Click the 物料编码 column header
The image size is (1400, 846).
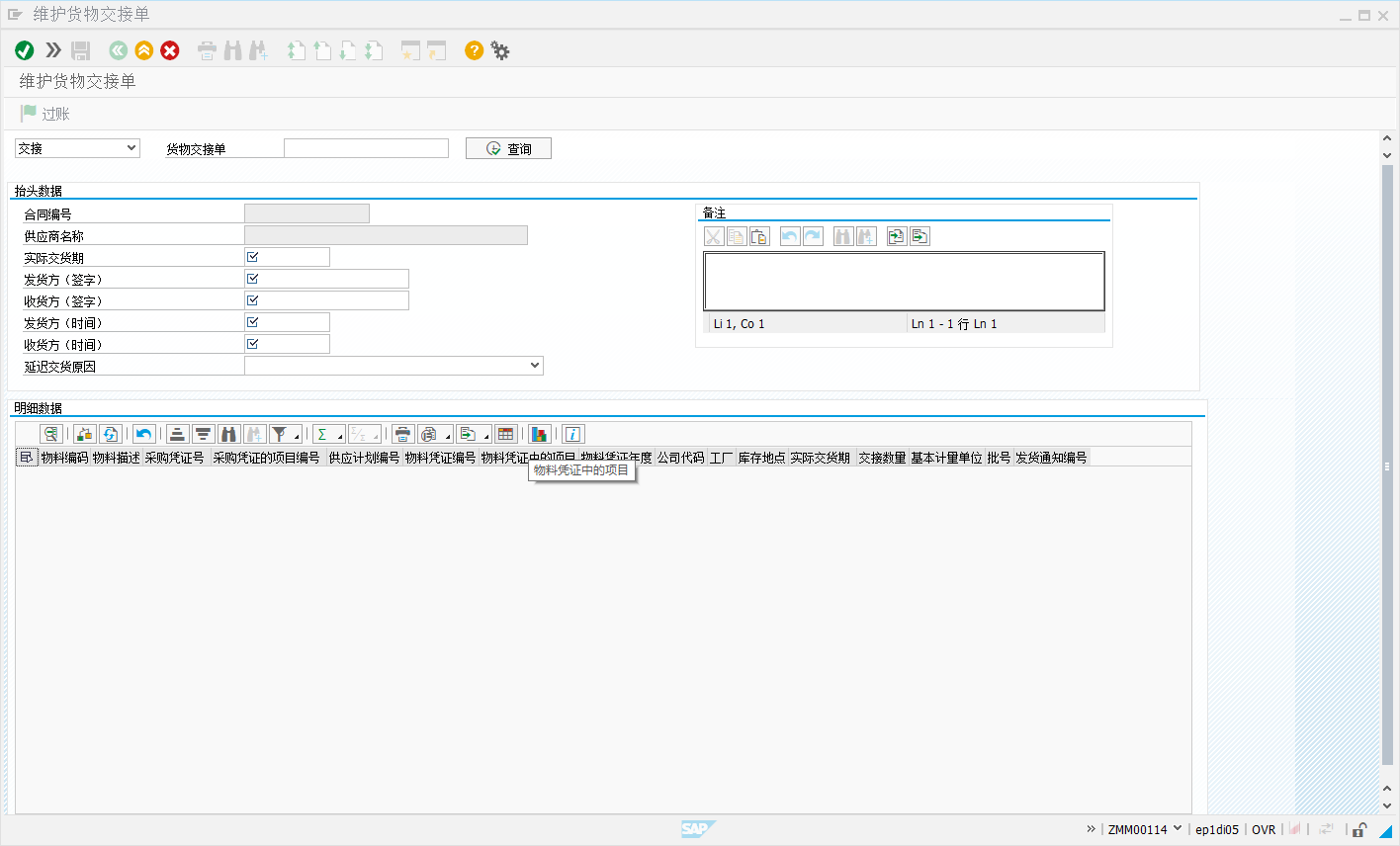(x=64, y=458)
